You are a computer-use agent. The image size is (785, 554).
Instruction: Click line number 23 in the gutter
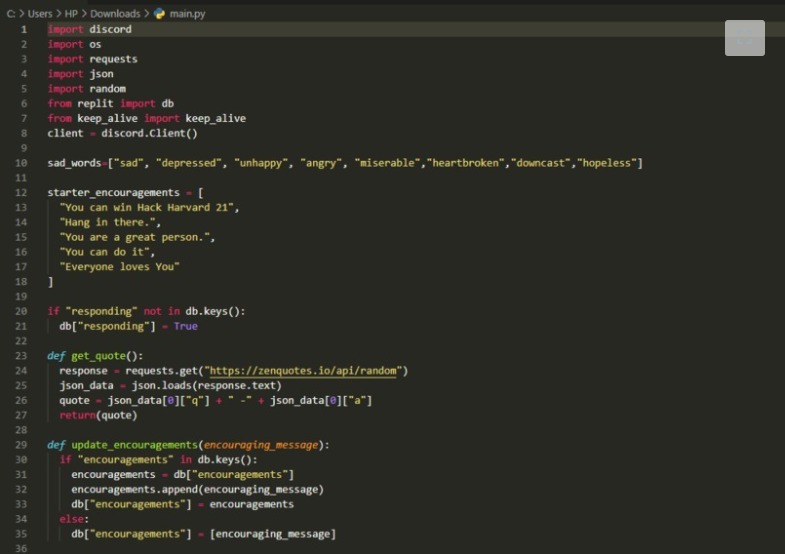coord(21,356)
